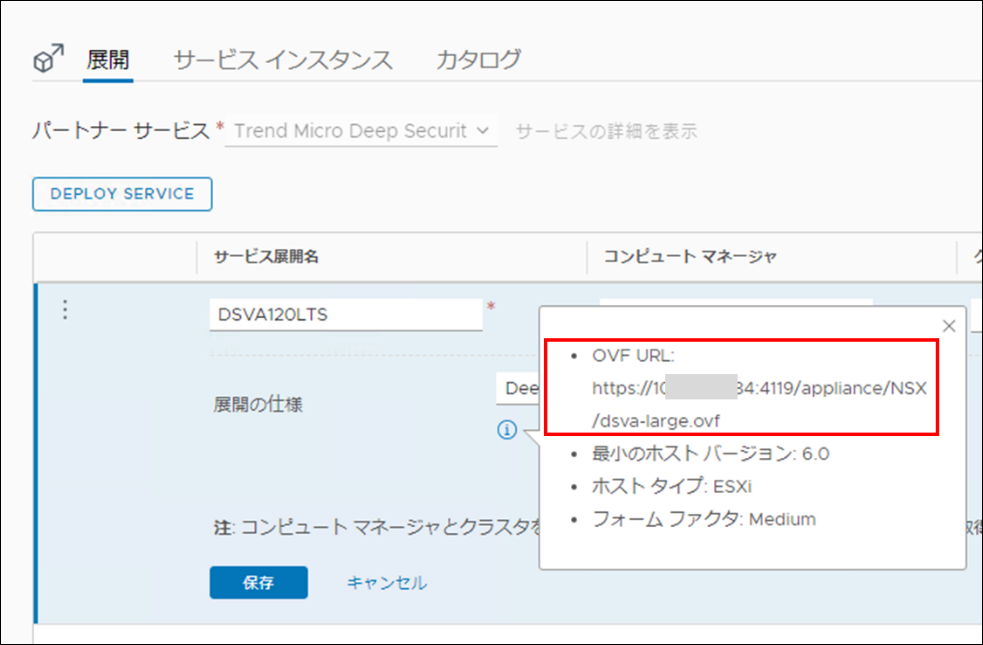Click the サービス展開名 column header

(x=266, y=257)
